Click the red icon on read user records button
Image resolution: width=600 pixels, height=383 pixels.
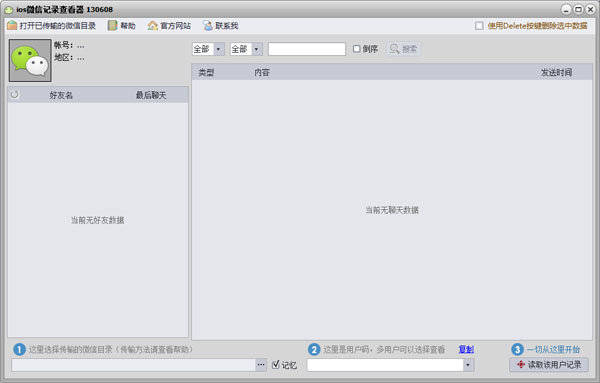pyautogui.click(x=521, y=365)
